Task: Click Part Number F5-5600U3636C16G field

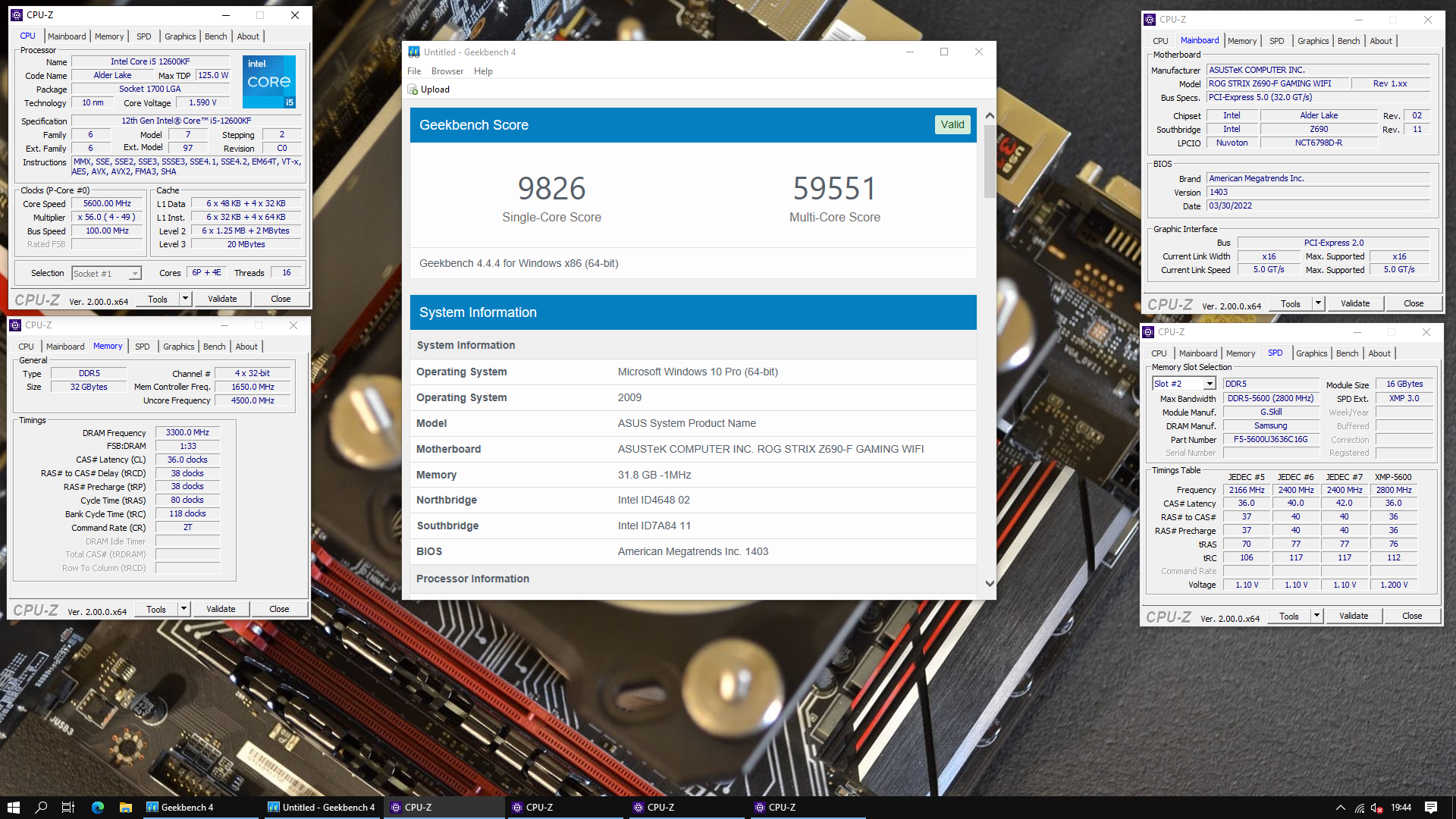Action: (x=1270, y=439)
